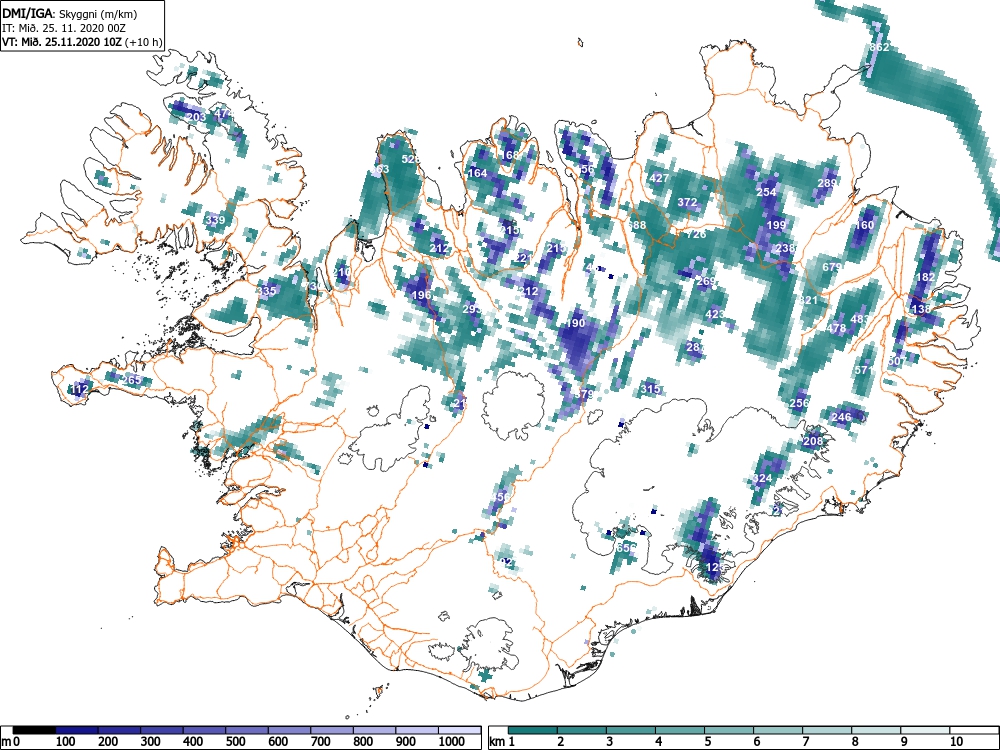The height and width of the screenshot is (750, 1000).
Task: Click the 478 visibility value
Action: click(x=836, y=328)
